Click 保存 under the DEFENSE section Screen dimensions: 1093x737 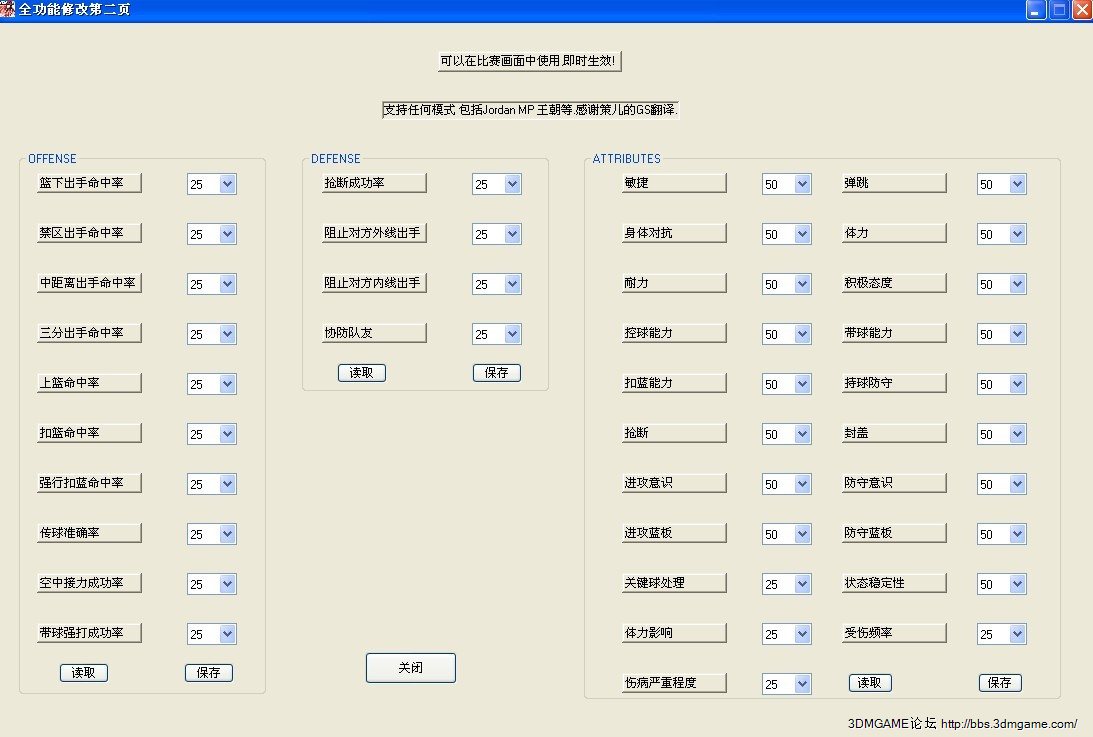496,373
